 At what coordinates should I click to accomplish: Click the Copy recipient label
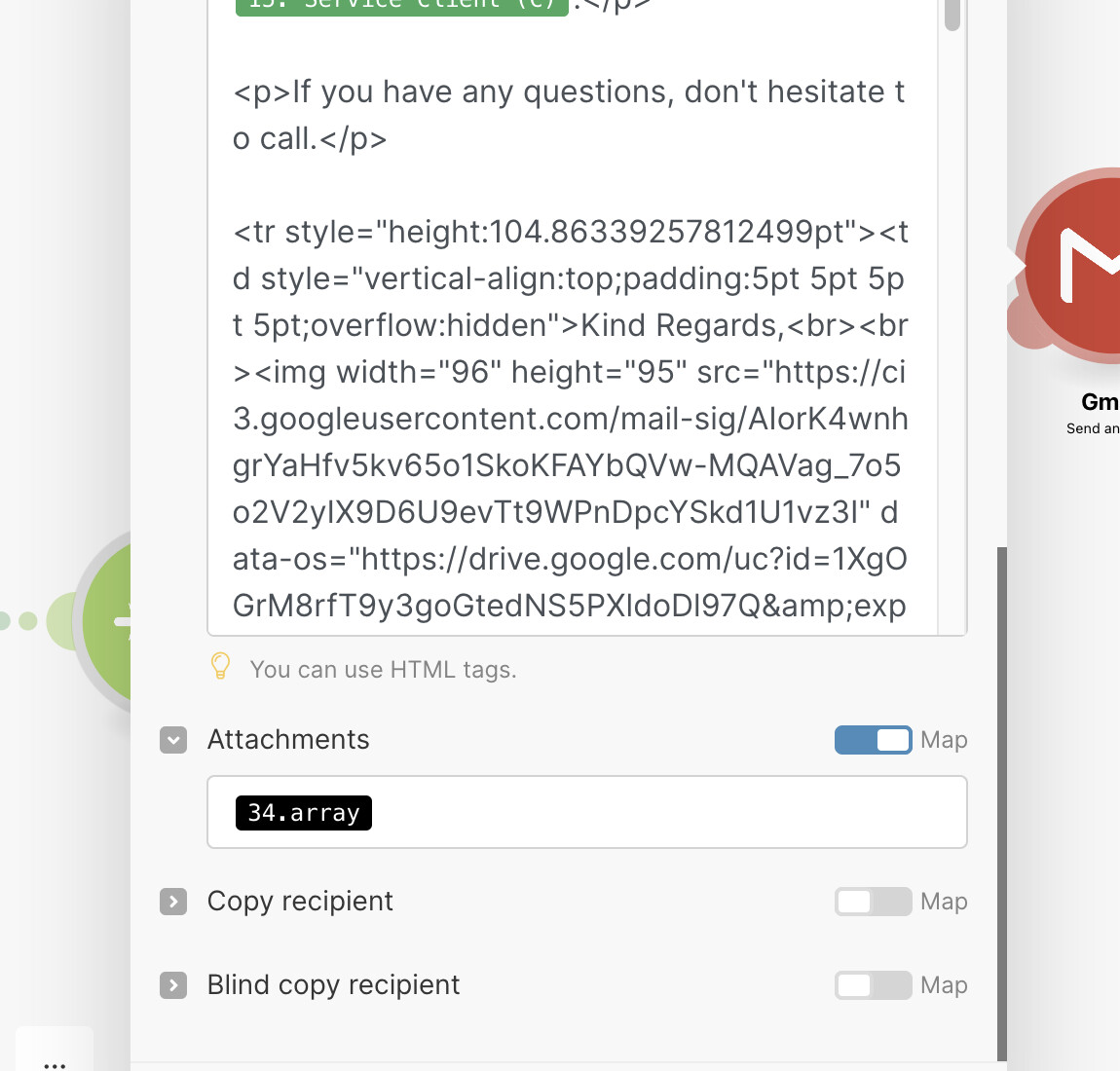tap(300, 902)
